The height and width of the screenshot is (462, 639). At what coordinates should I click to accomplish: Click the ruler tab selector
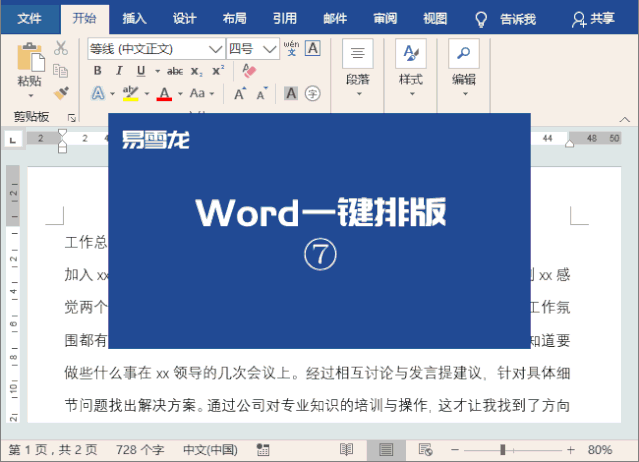click(13, 141)
